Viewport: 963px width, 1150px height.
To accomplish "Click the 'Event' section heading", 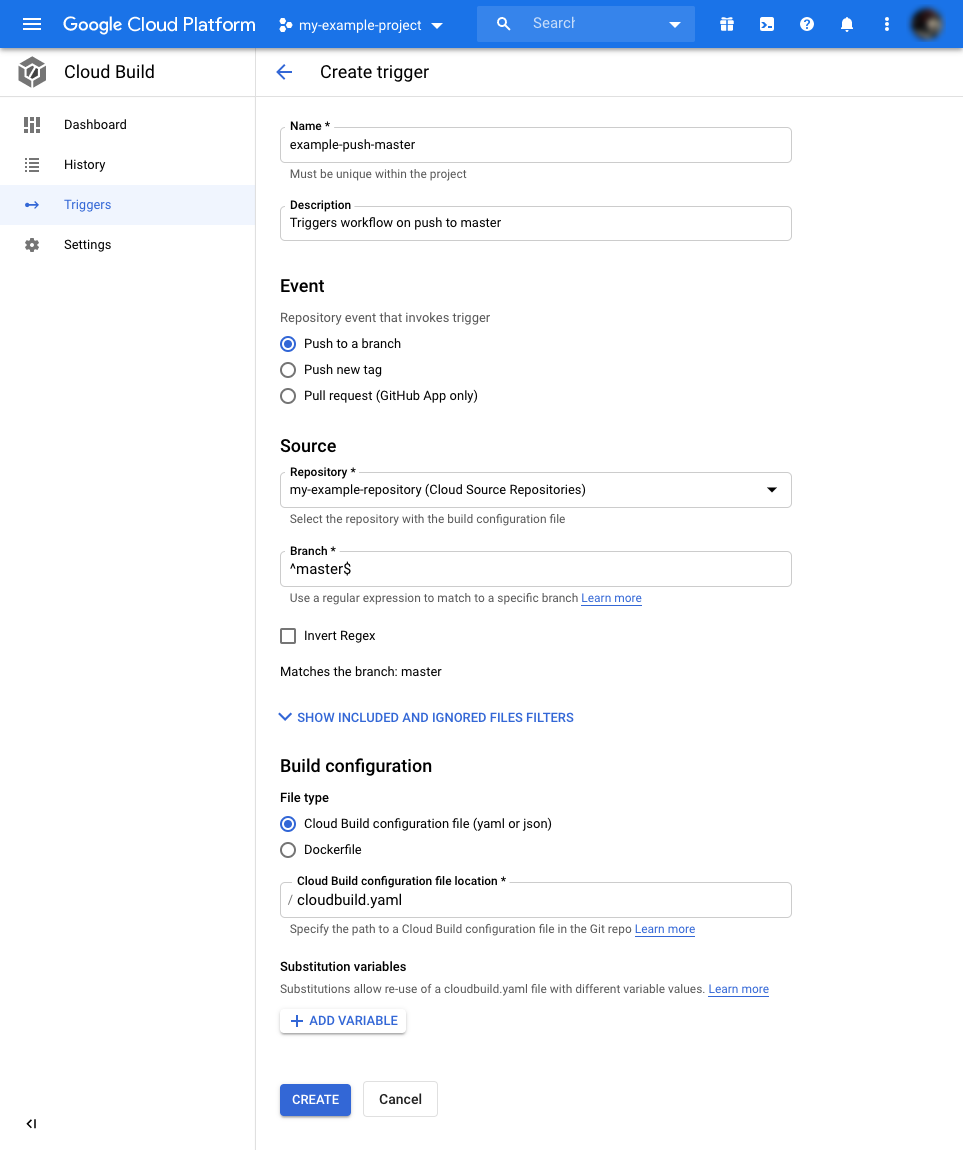I will click(302, 286).
